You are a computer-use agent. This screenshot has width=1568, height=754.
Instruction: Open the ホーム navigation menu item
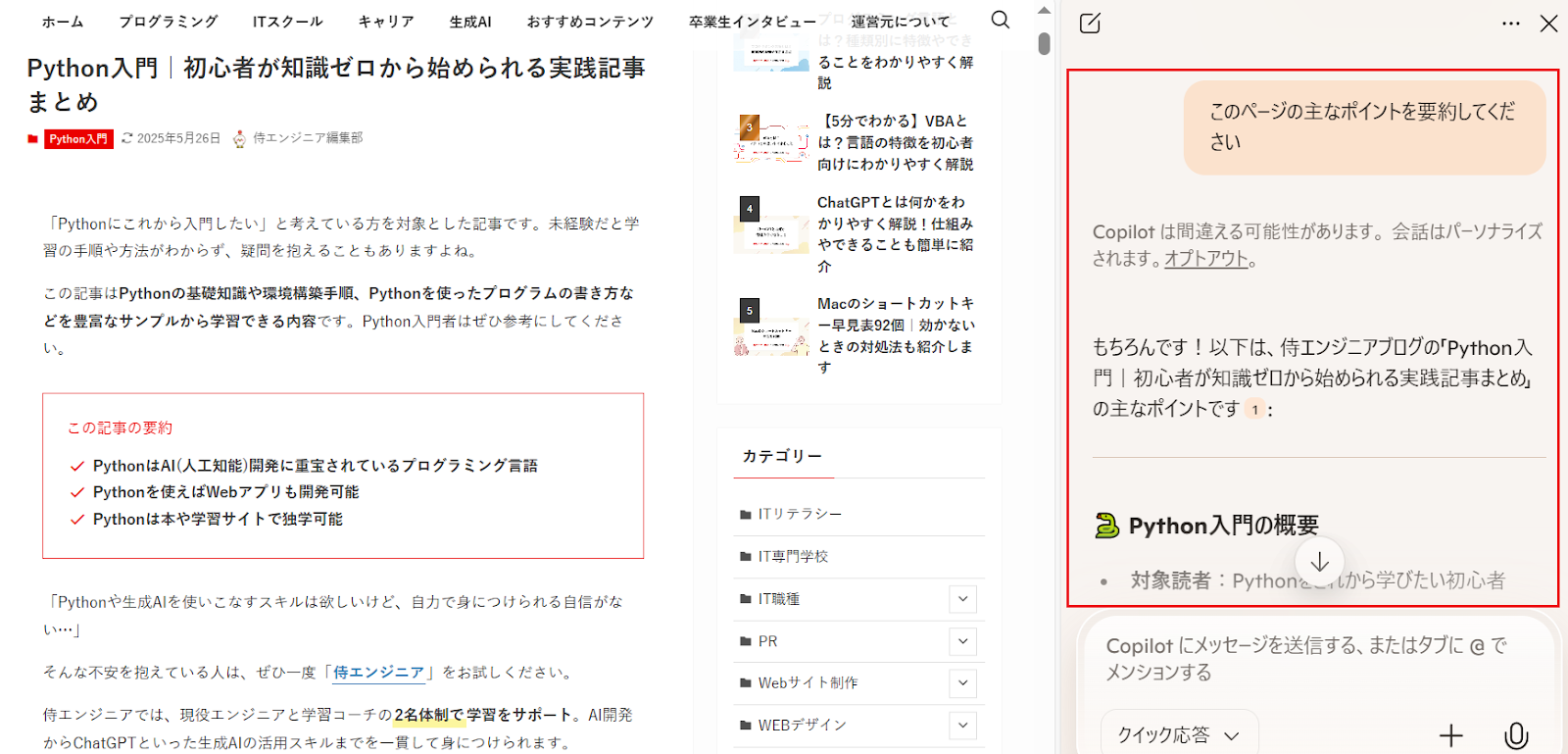[x=63, y=22]
